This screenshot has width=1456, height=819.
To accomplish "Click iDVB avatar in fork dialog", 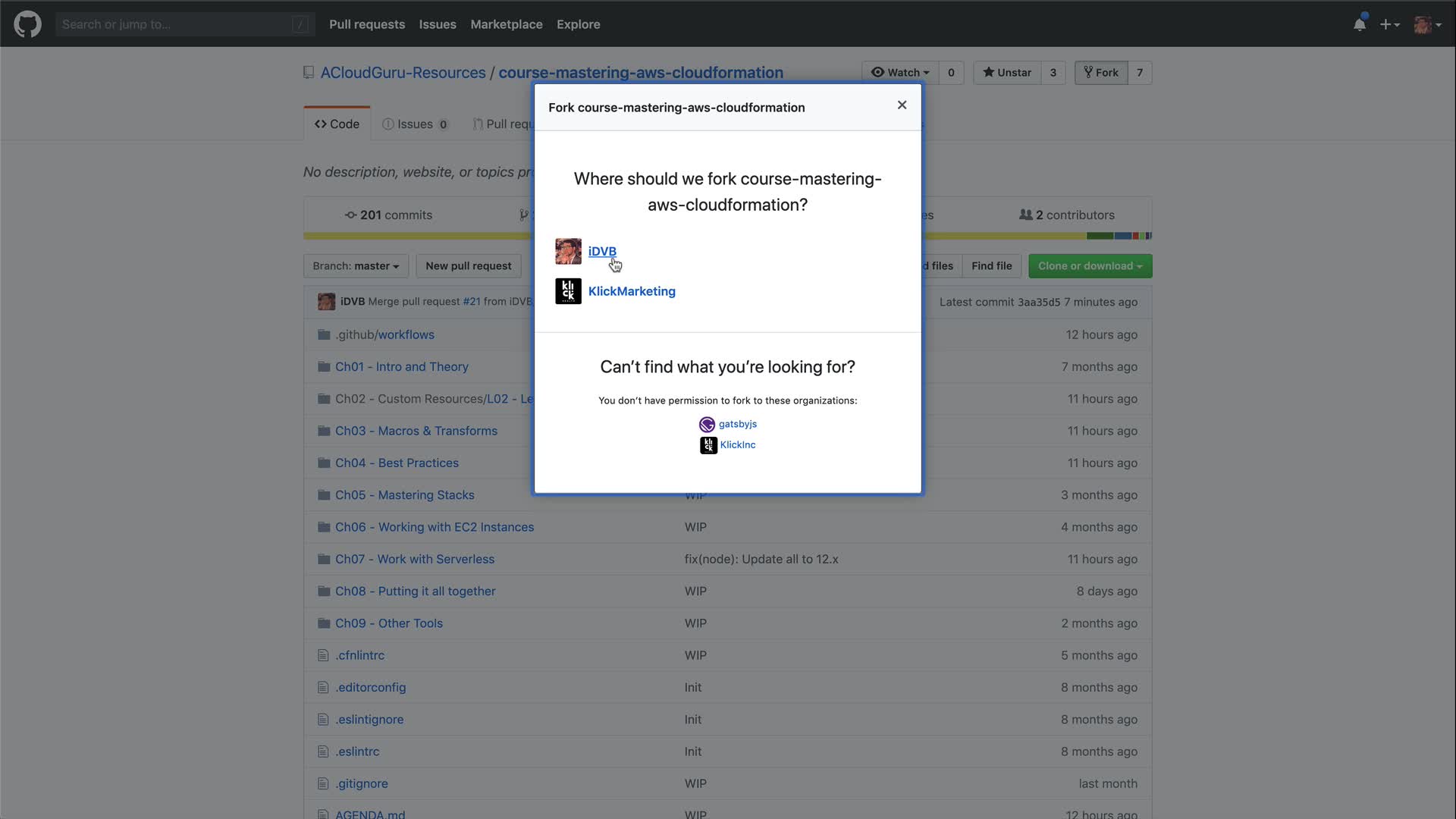I will tap(568, 251).
